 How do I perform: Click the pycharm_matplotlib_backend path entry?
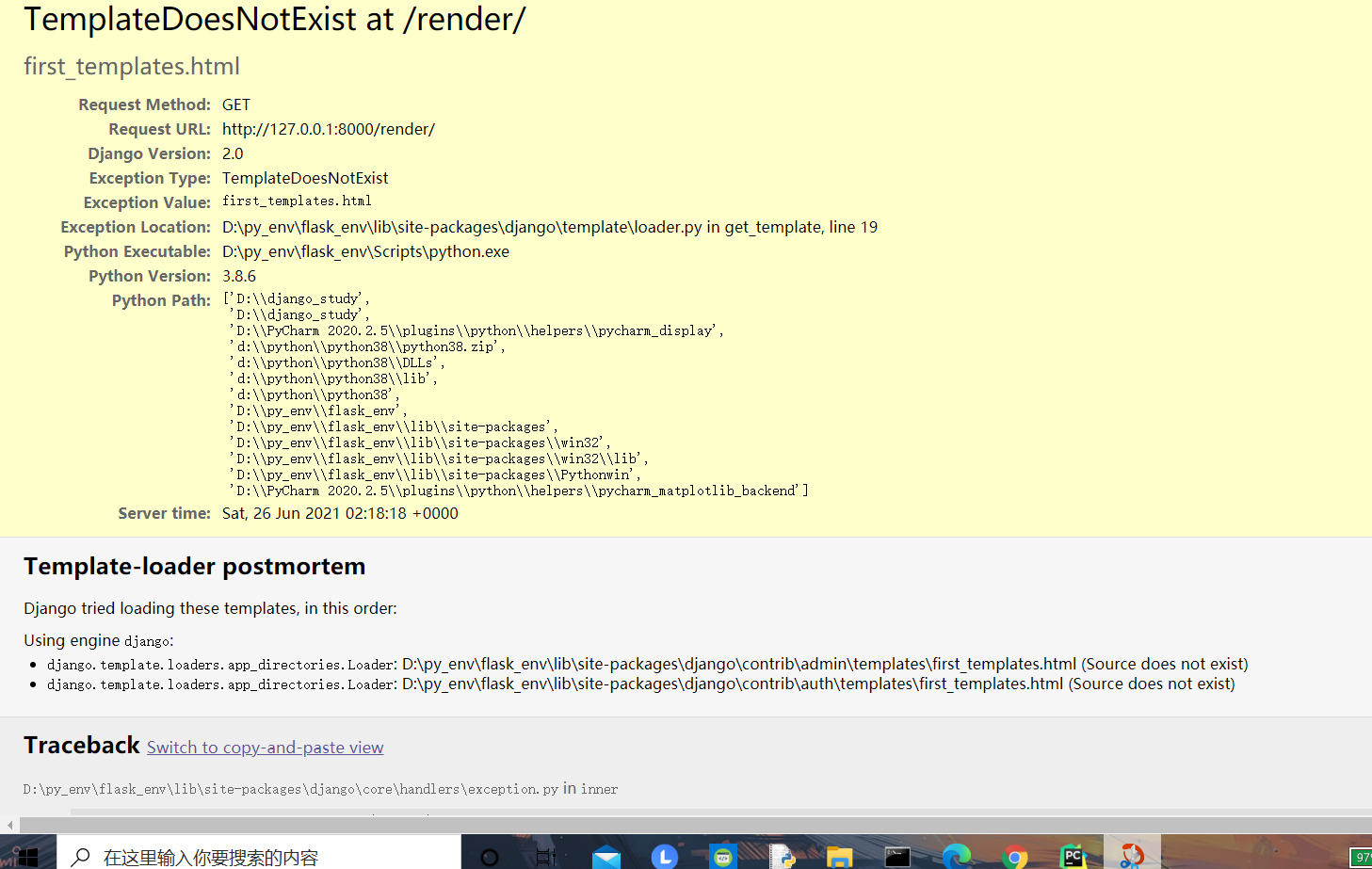518,491
